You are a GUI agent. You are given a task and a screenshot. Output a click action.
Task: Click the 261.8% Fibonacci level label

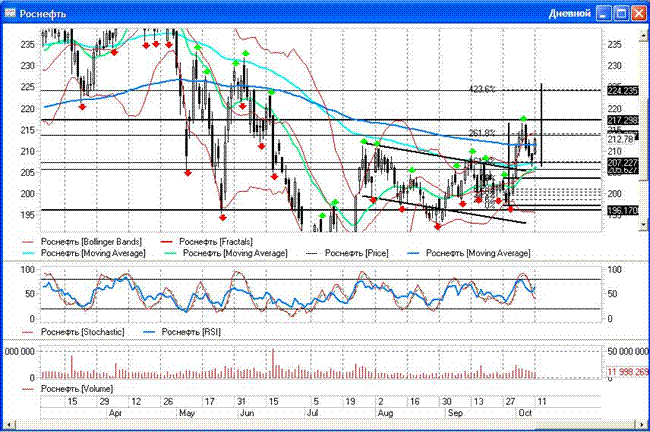pyautogui.click(x=482, y=133)
